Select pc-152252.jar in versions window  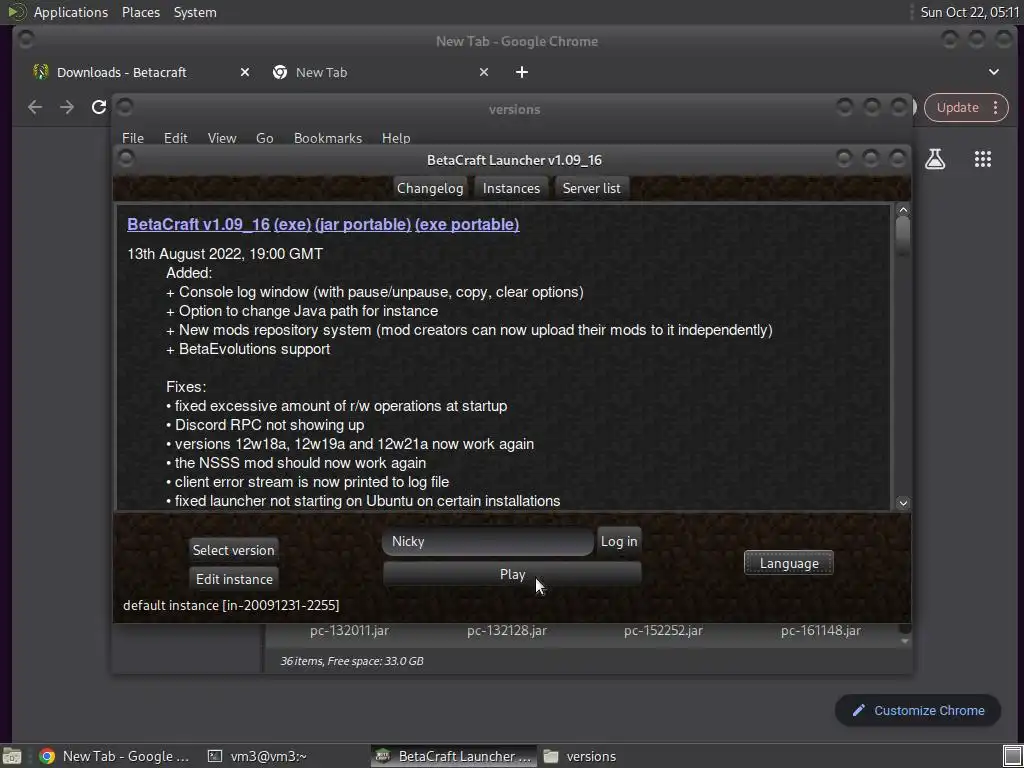664,630
